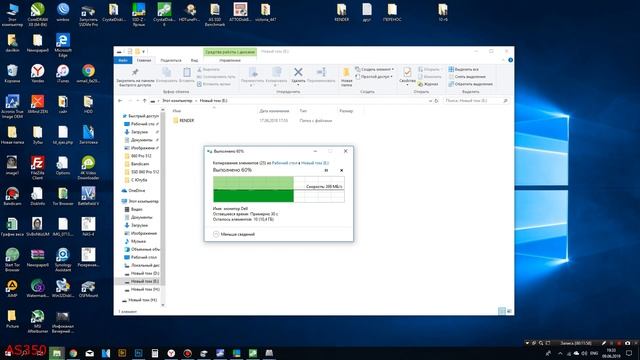Select the FileZilla Client desktop icon
The width and height of the screenshot is (640, 360).
pos(38,168)
